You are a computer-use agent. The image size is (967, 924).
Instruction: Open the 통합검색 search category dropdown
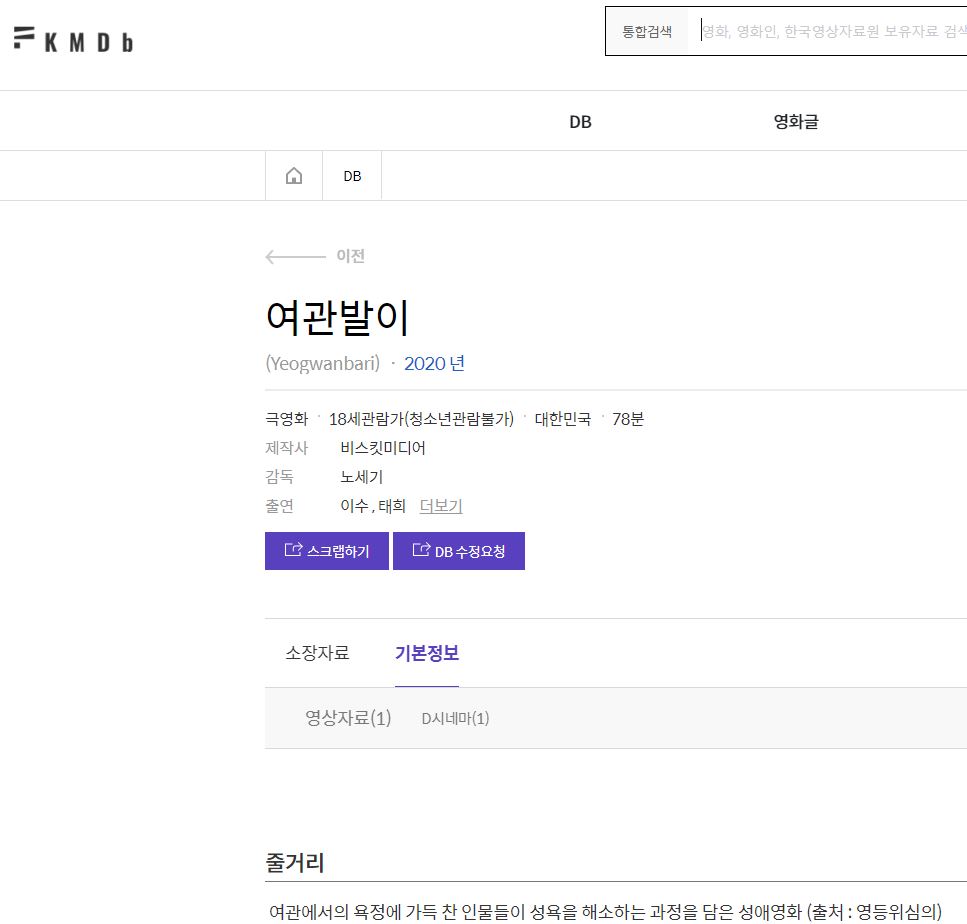(647, 31)
